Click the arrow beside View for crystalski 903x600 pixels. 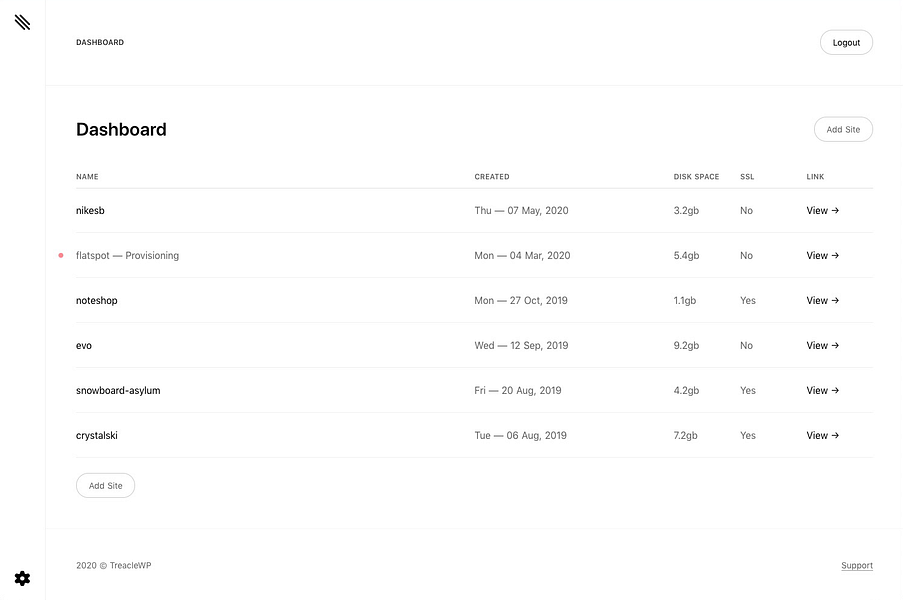click(835, 435)
